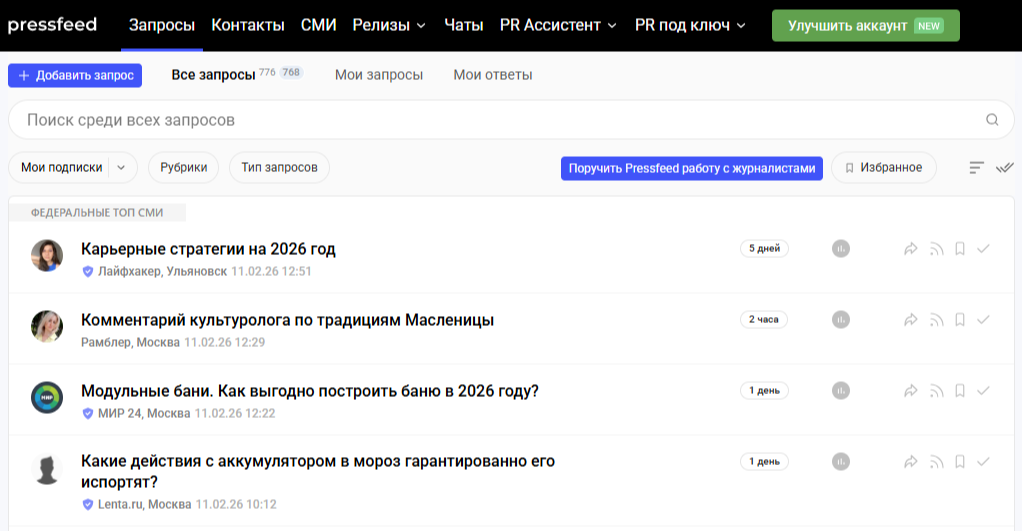Open the Контакты section
This screenshot has width=1022, height=531.
[248, 25]
